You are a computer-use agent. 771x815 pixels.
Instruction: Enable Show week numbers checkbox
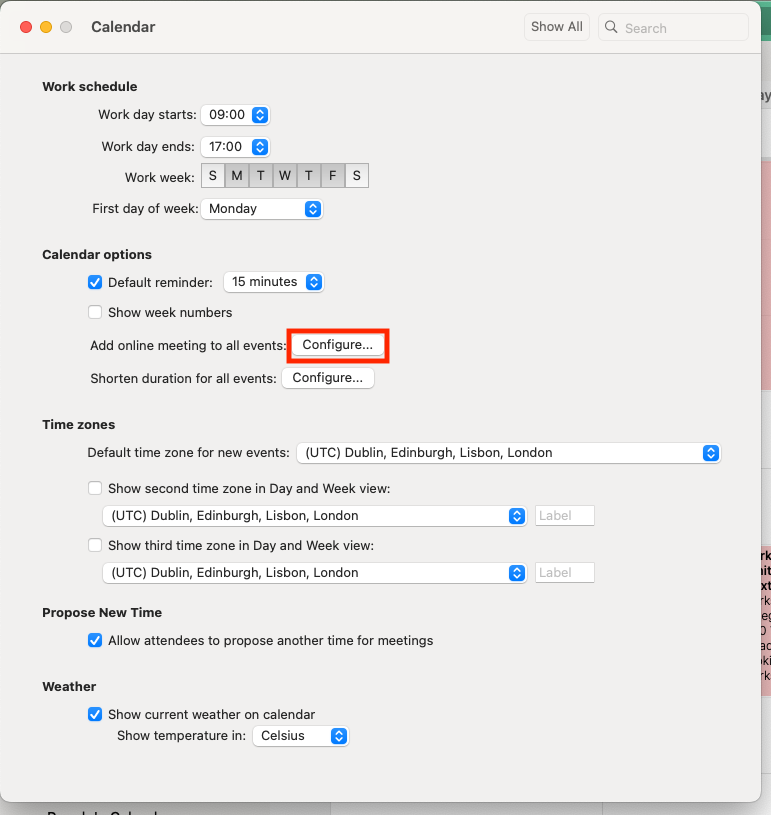pyautogui.click(x=96, y=312)
